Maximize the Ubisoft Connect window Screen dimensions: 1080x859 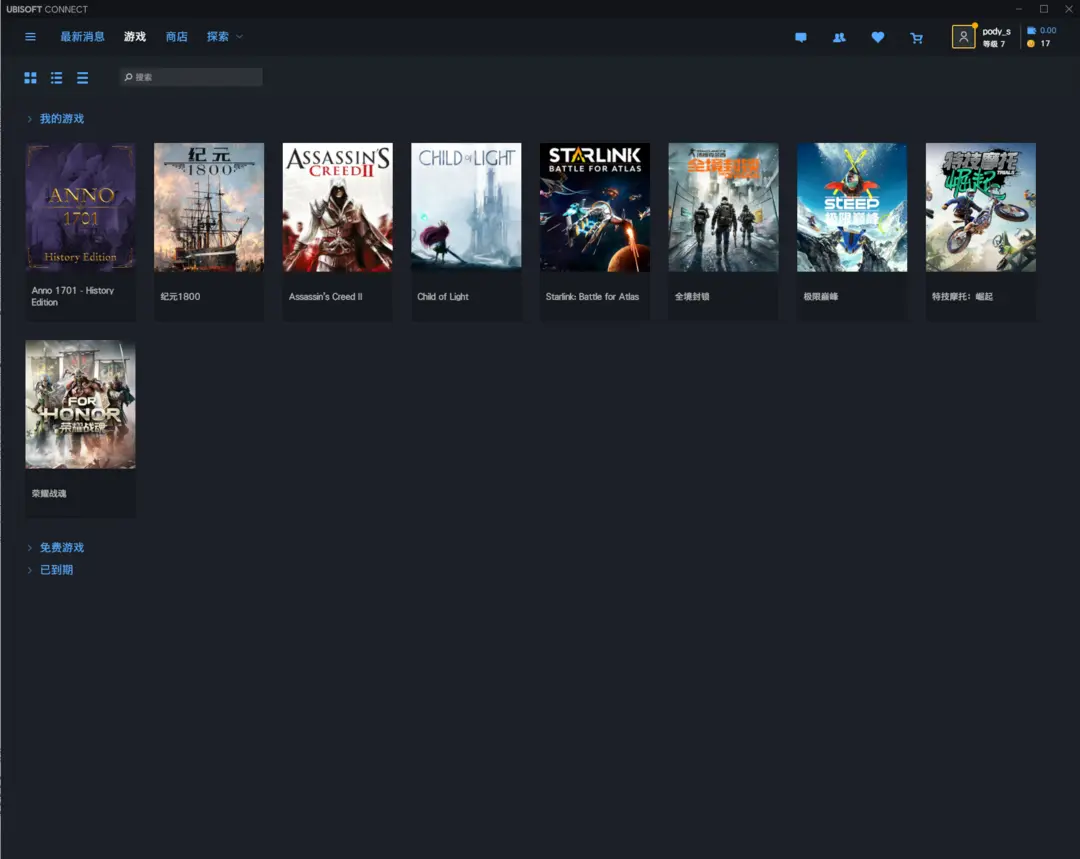(1044, 9)
